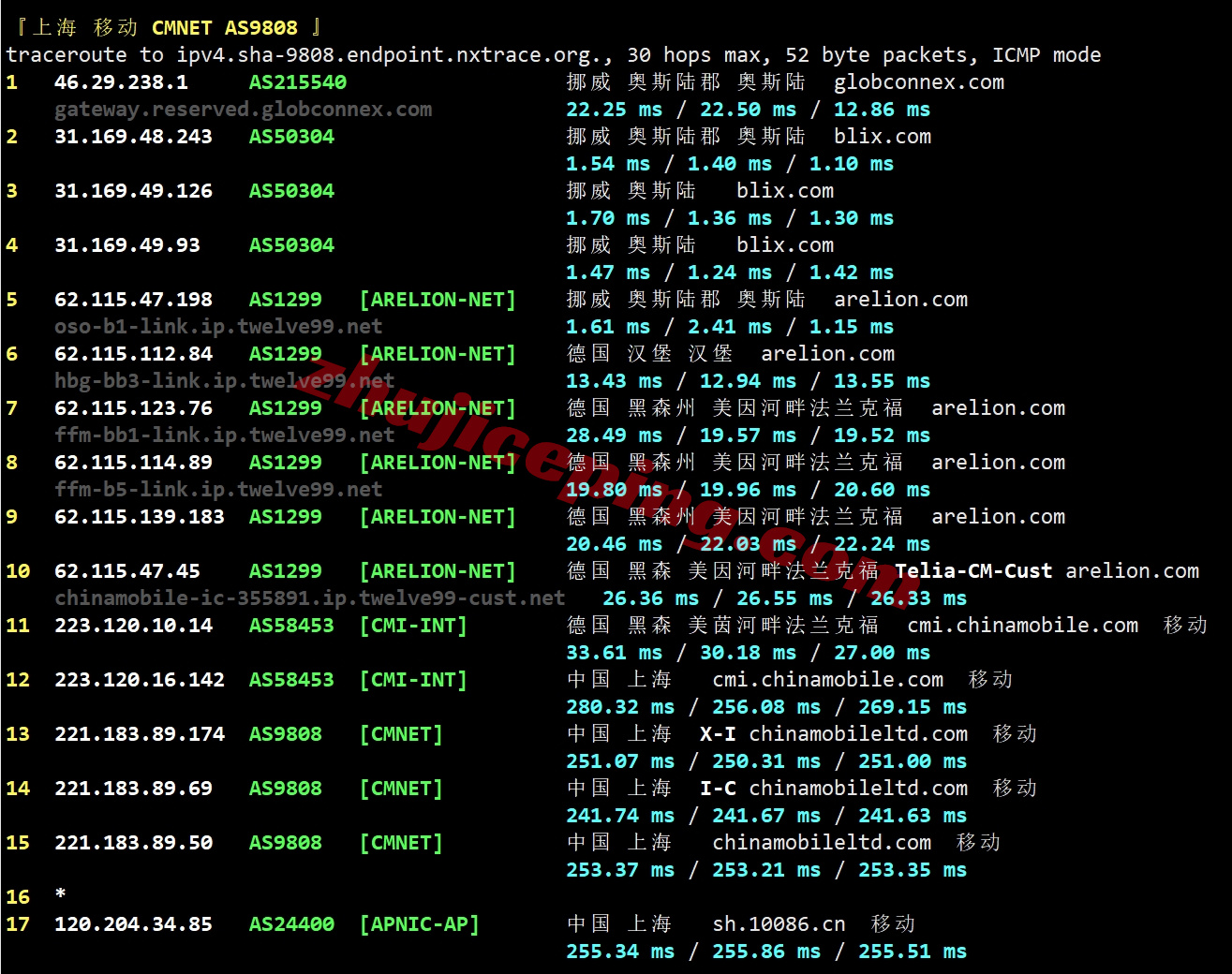Select latency 253.37 ms on hop 15
Viewport: 1232px width, 974px height.
pyautogui.click(x=620, y=870)
